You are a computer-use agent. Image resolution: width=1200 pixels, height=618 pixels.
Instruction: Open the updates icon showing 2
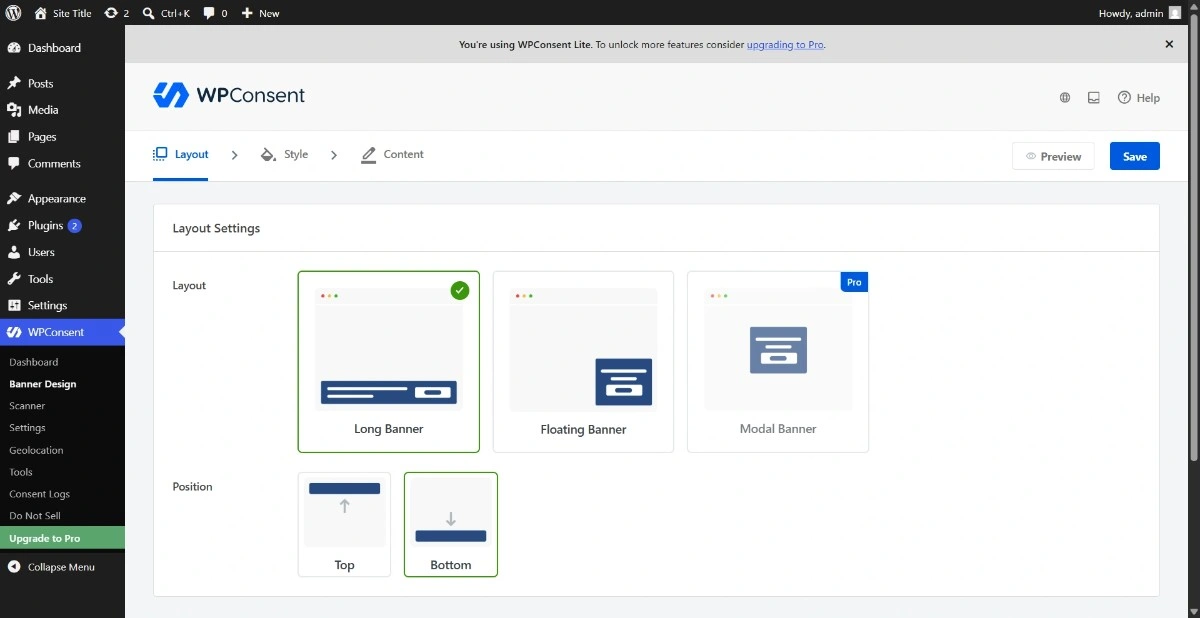(x=110, y=13)
